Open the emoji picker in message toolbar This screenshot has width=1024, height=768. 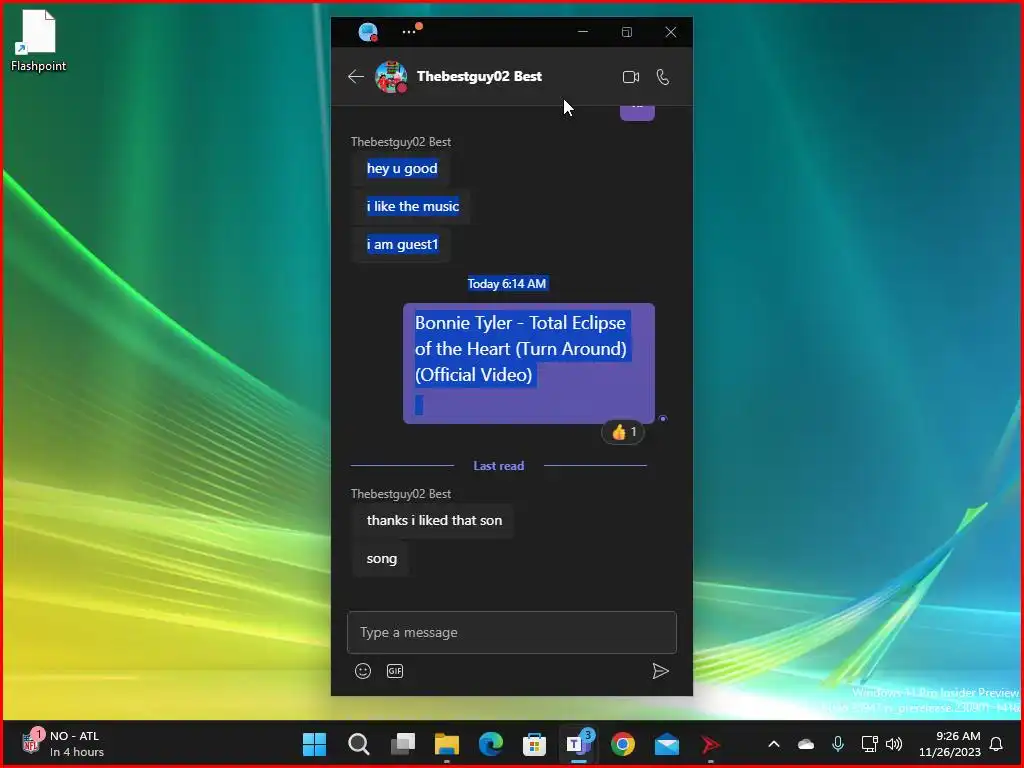pyautogui.click(x=363, y=671)
